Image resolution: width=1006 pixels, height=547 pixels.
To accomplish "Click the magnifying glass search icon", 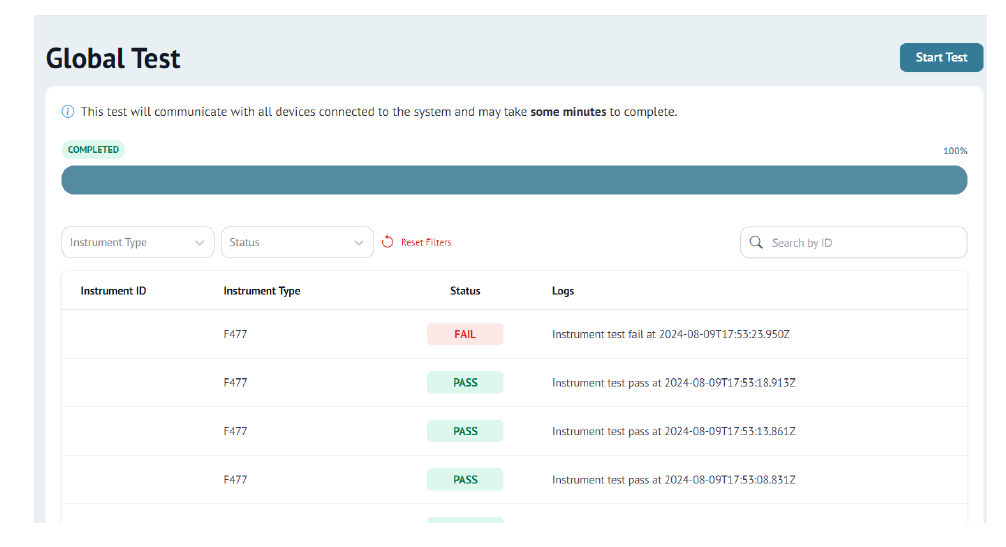I will (x=756, y=242).
